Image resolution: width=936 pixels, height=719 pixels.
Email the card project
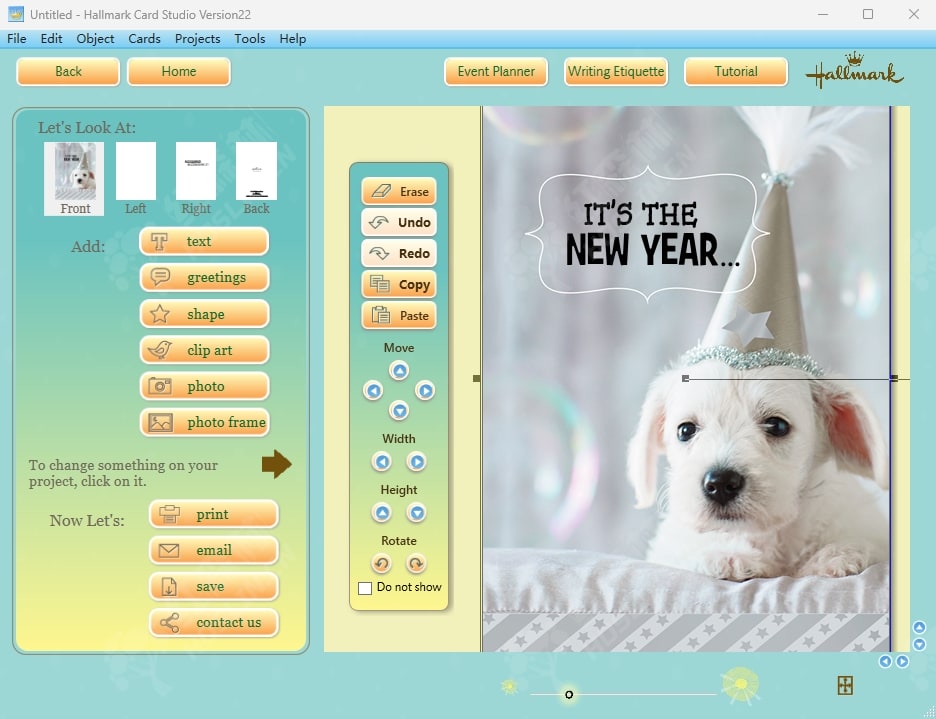click(214, 551)
